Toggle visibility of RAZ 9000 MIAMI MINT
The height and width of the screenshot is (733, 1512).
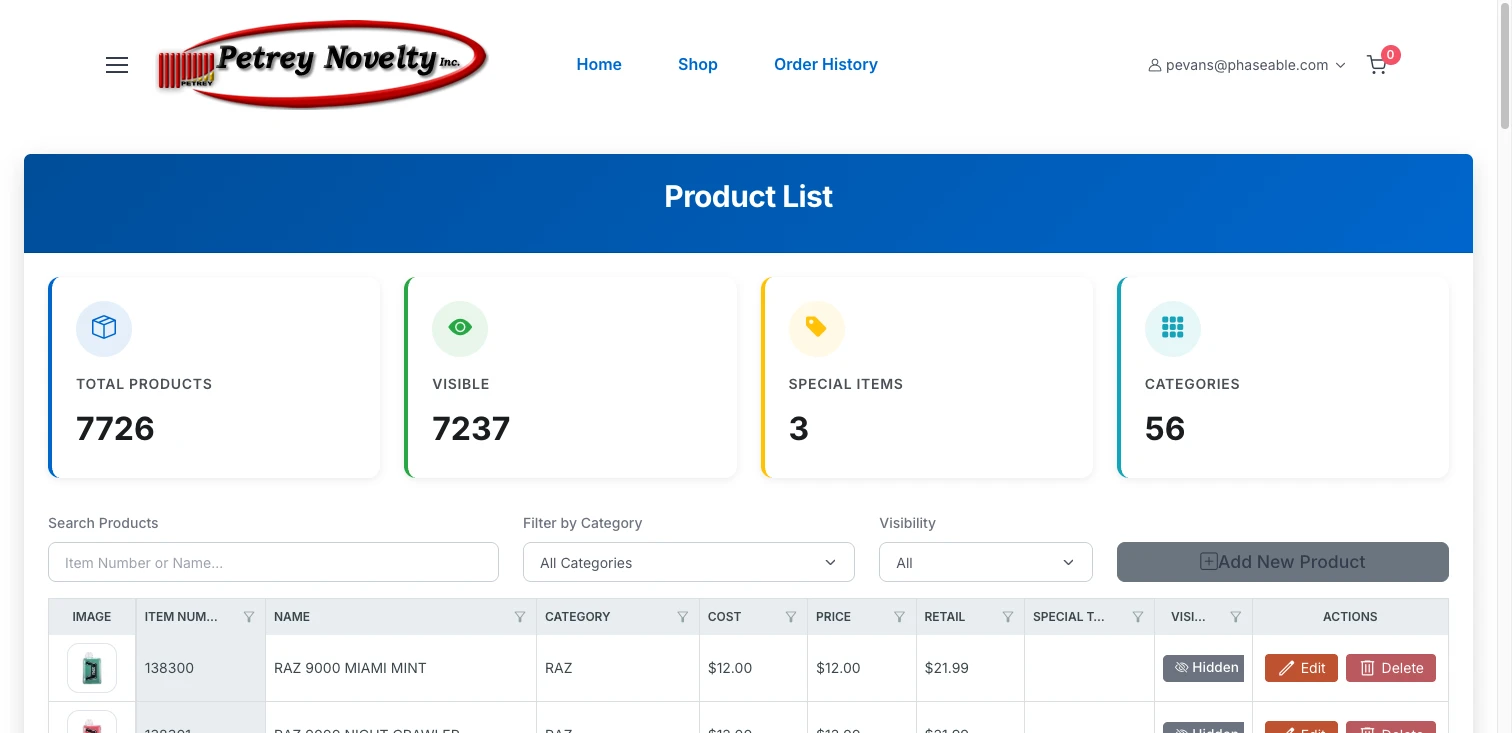click(1203, 667)
